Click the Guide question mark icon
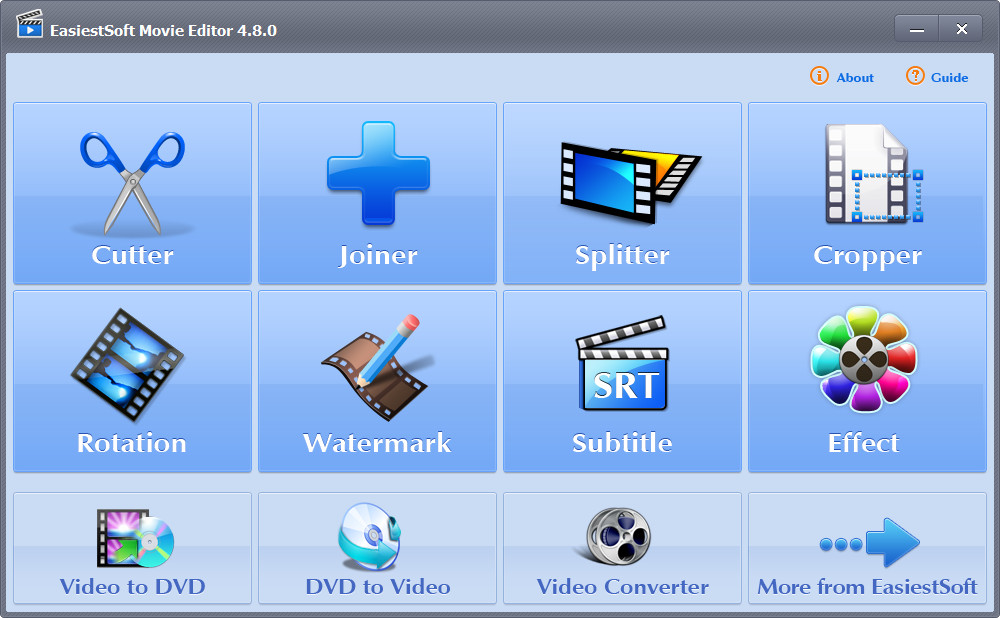 915,76
